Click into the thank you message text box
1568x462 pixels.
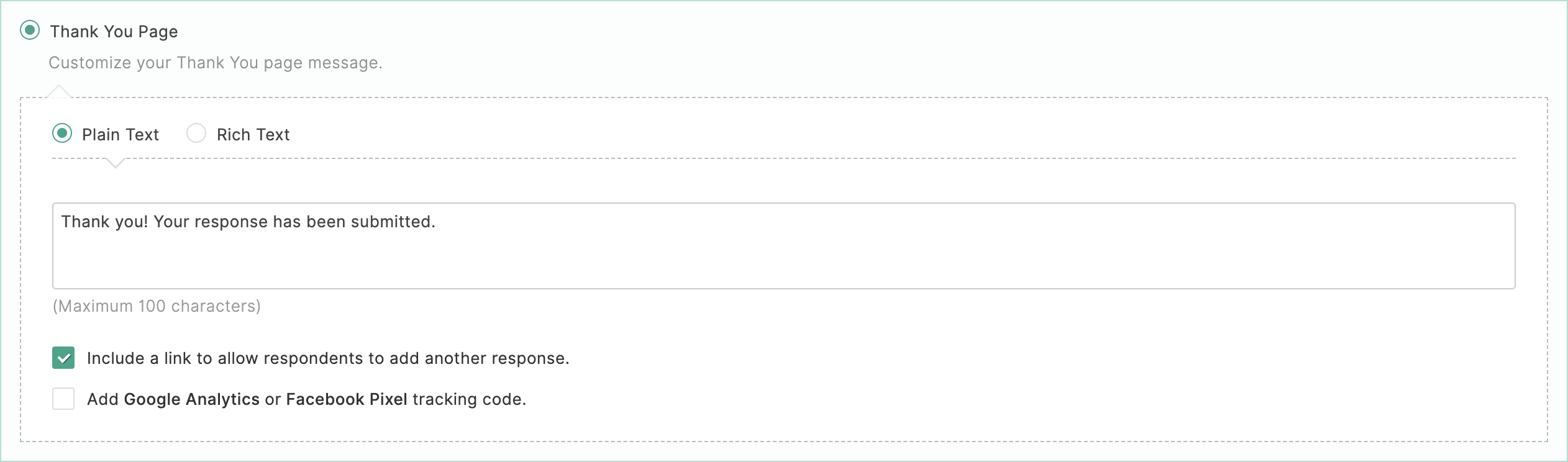784,246
